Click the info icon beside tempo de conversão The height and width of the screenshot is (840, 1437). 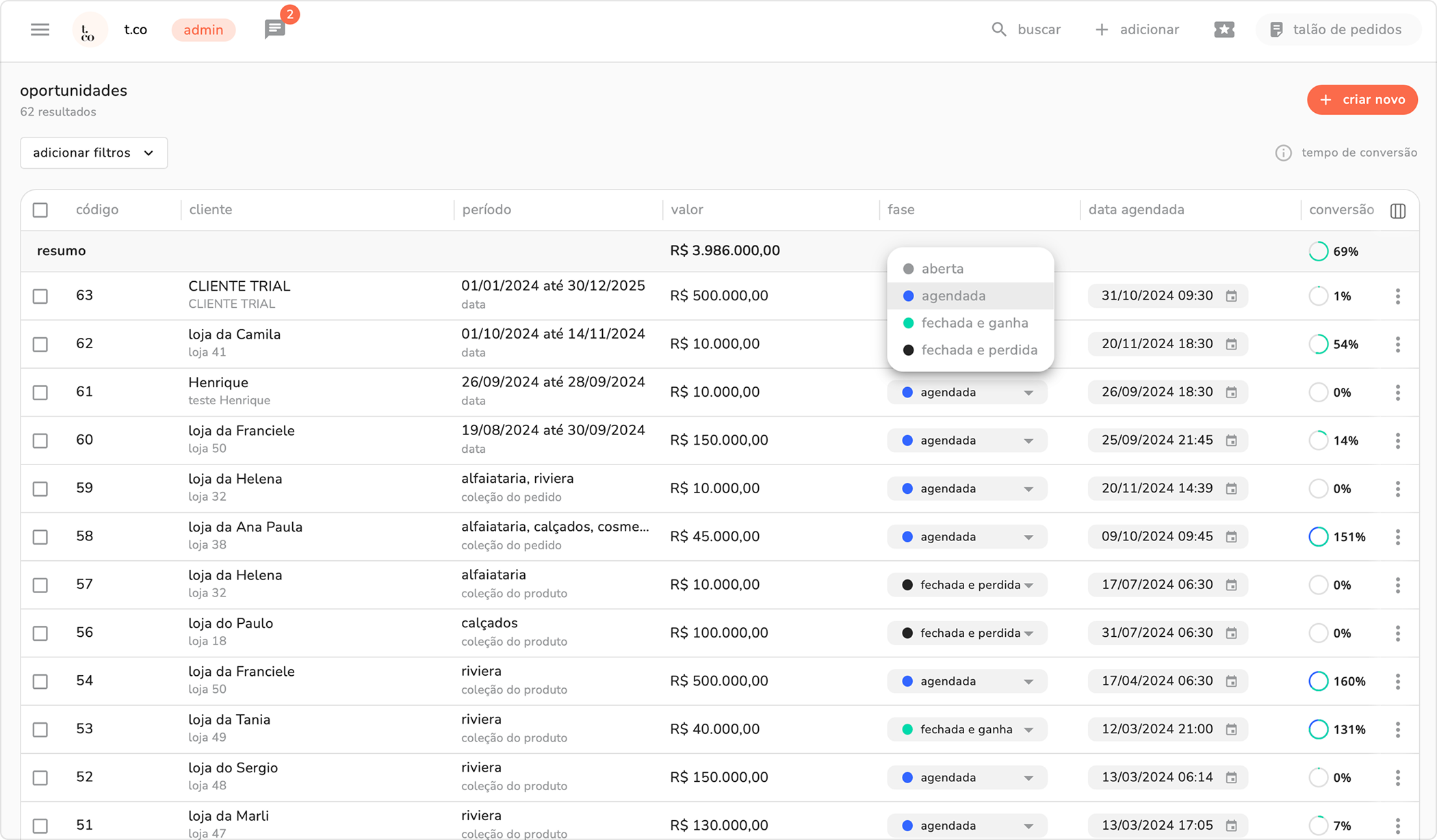click(1283, 153)
